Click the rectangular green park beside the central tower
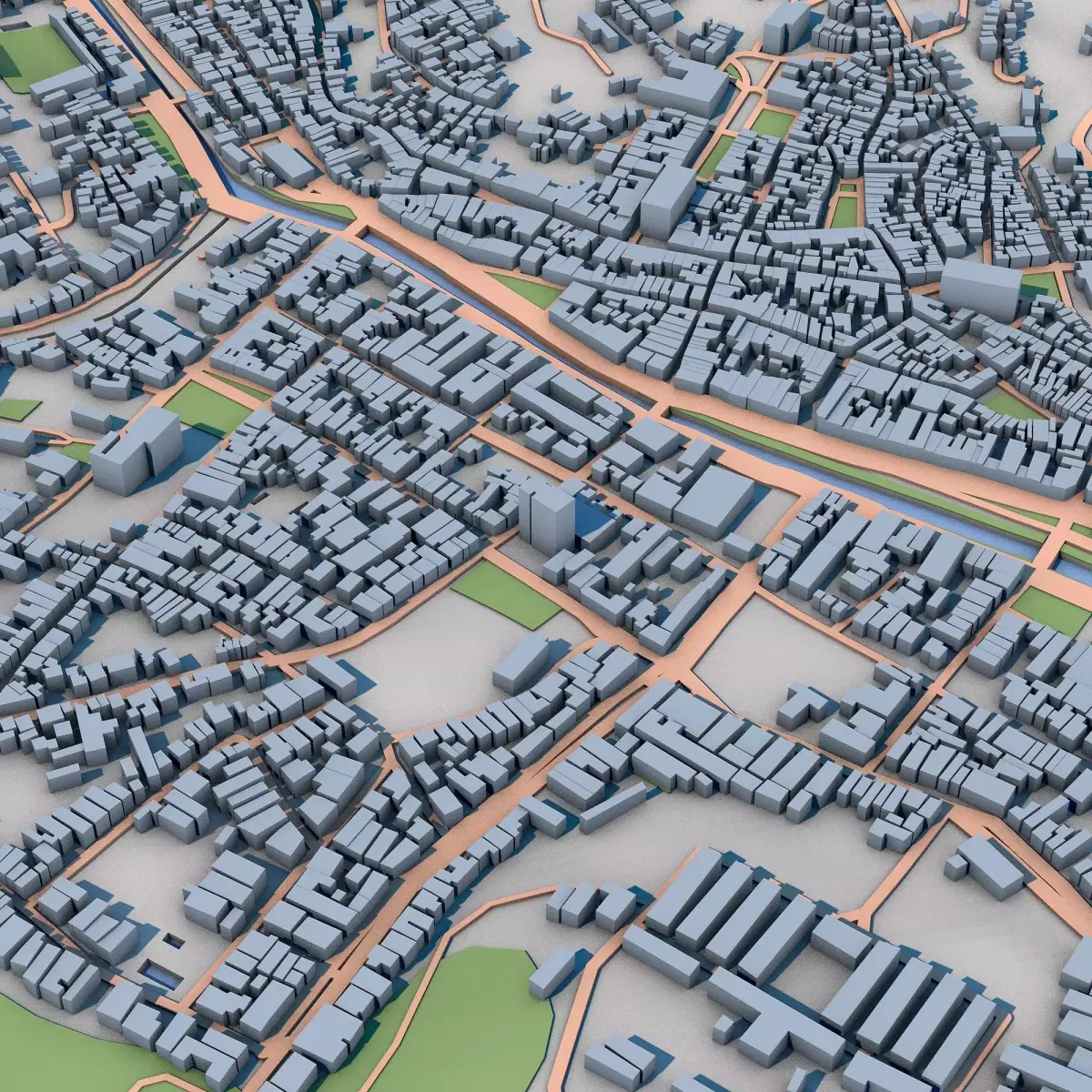The width and height of the screenshot is (1092, 1092). click(x=506, y=593)
